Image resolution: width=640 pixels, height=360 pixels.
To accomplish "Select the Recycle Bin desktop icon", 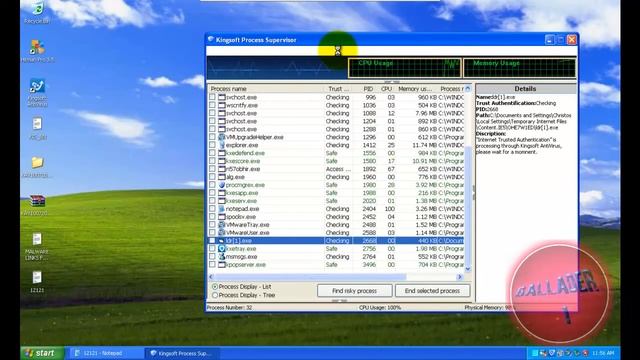I will click(x=37, y=8).
